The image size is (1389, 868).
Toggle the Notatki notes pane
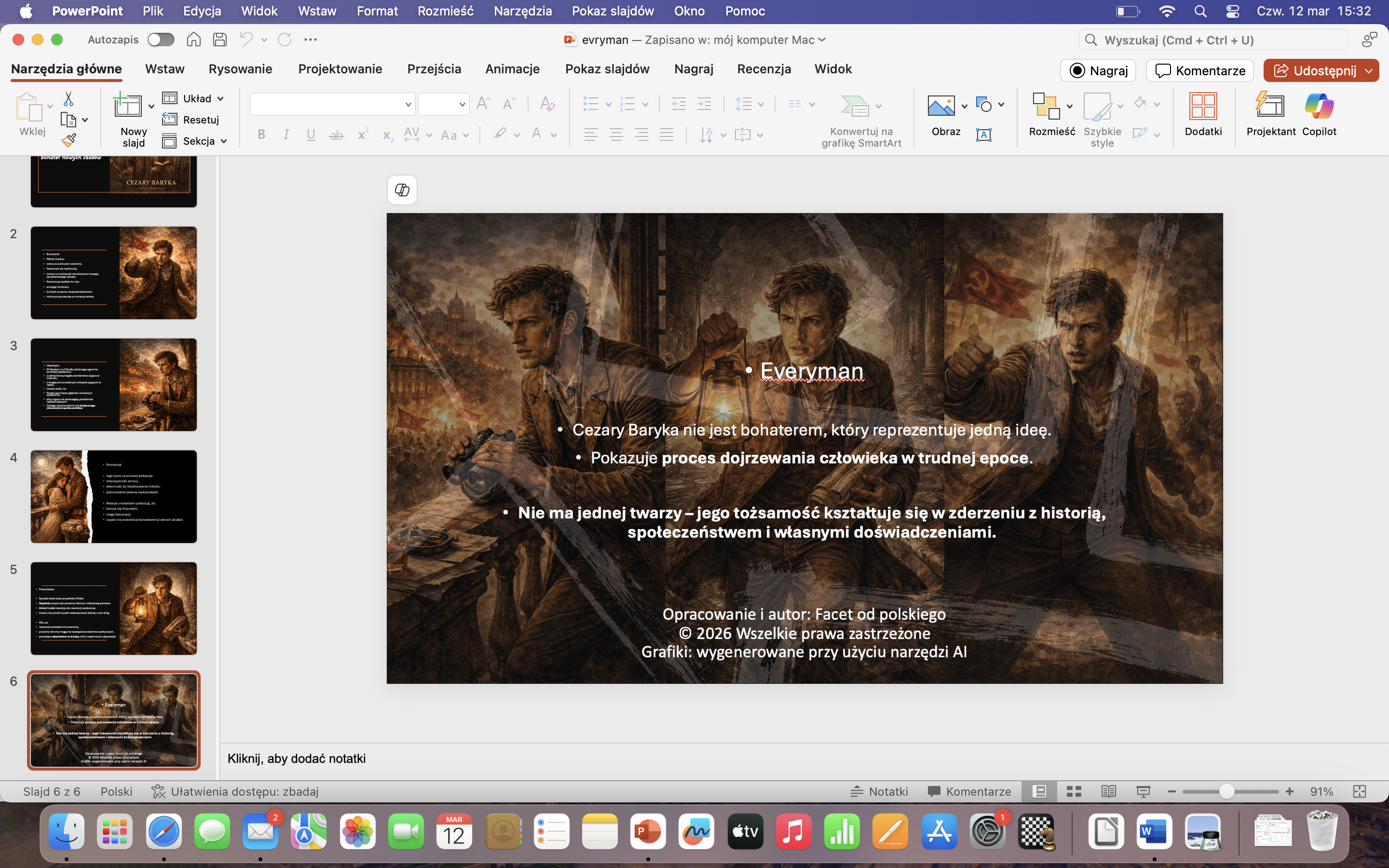[x=879, y=792]
